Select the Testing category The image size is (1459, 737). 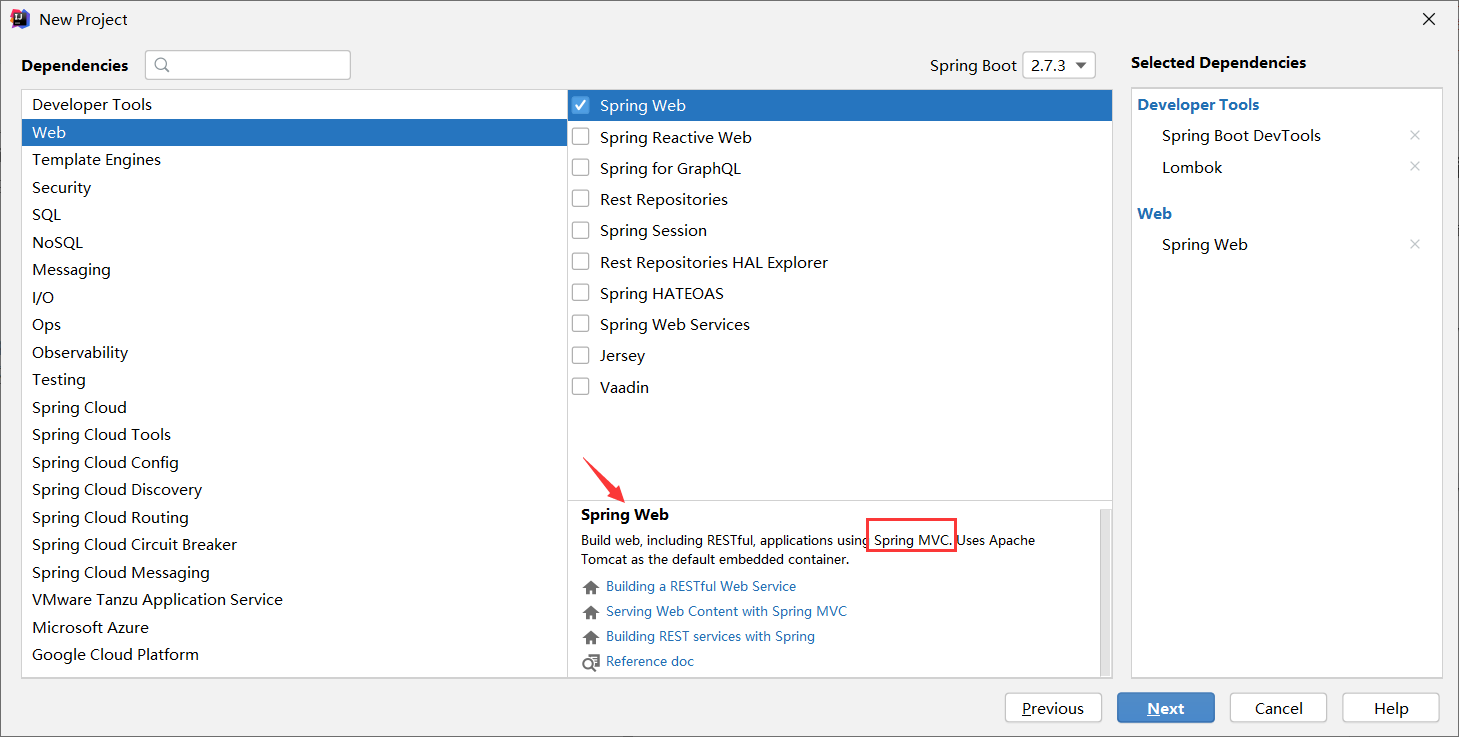tap(294, 380)
